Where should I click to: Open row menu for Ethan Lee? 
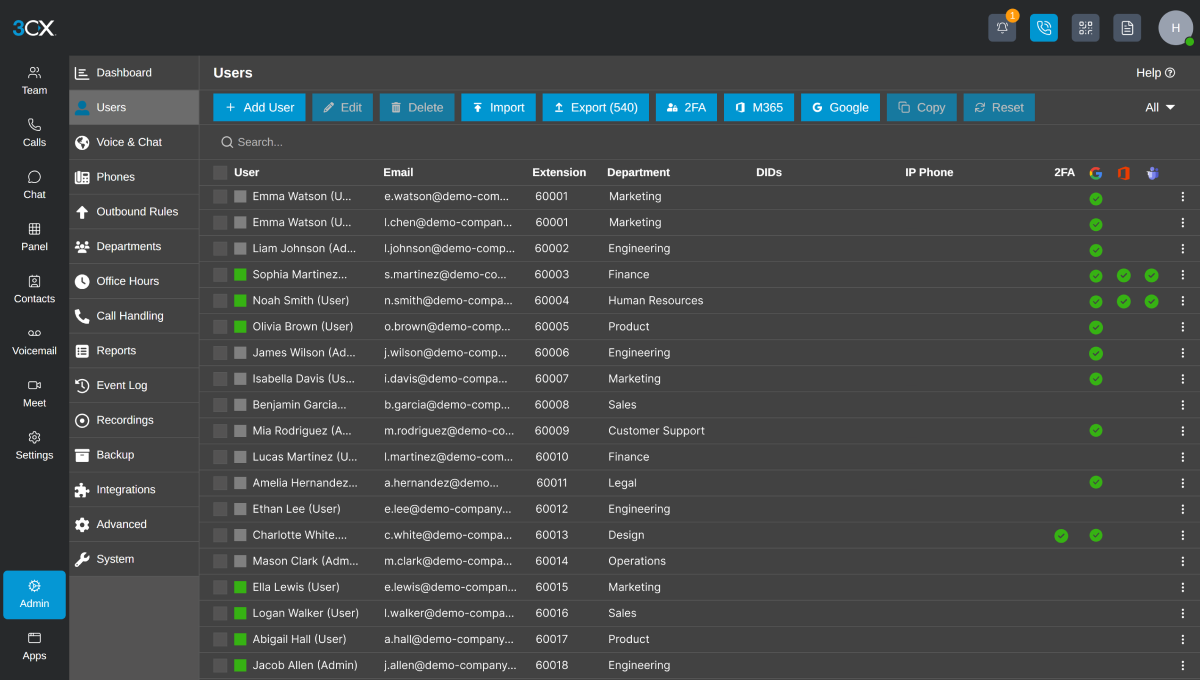[x=1182, y=509]
